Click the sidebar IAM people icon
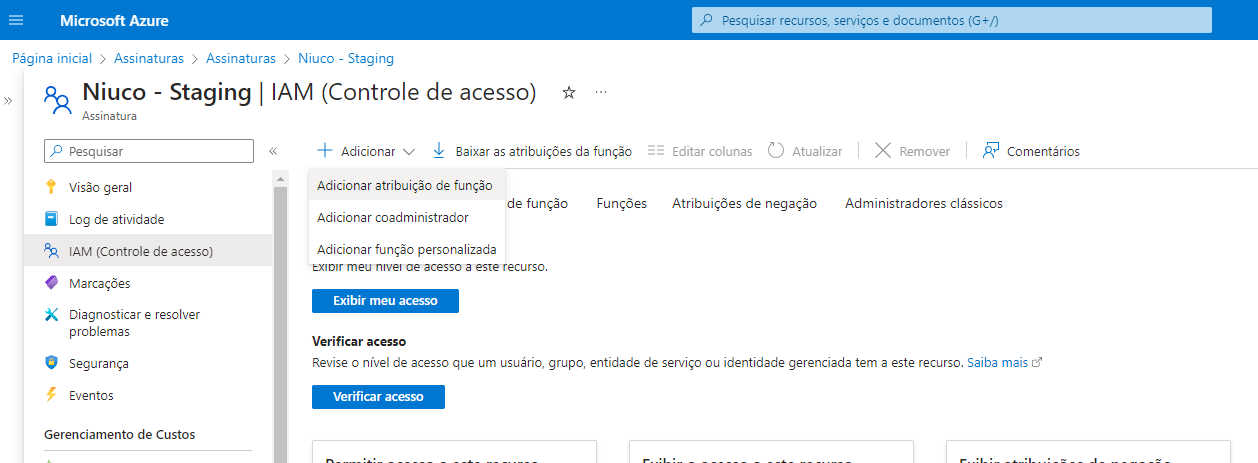Image resolution: width=1258 pixels, height=463 pixels. pyautogui.click(x=52, y=251)
